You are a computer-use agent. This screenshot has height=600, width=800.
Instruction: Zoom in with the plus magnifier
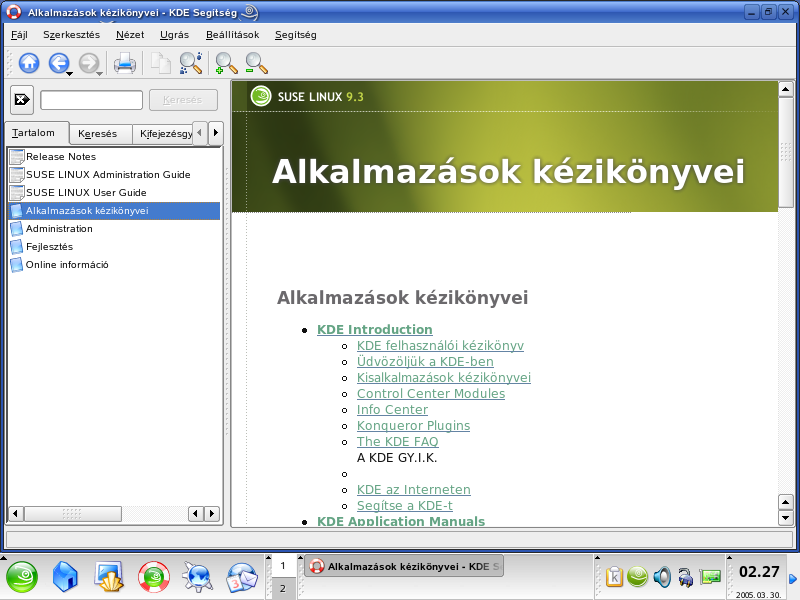point(226,64)
